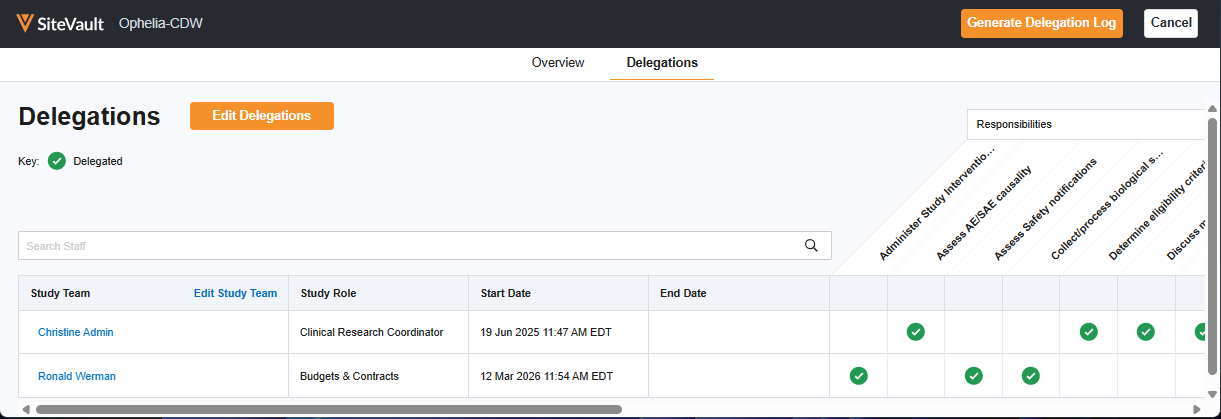
Task: Open Christine Admin's staff link
Action: pyautogui.click(x=76, y=332)
